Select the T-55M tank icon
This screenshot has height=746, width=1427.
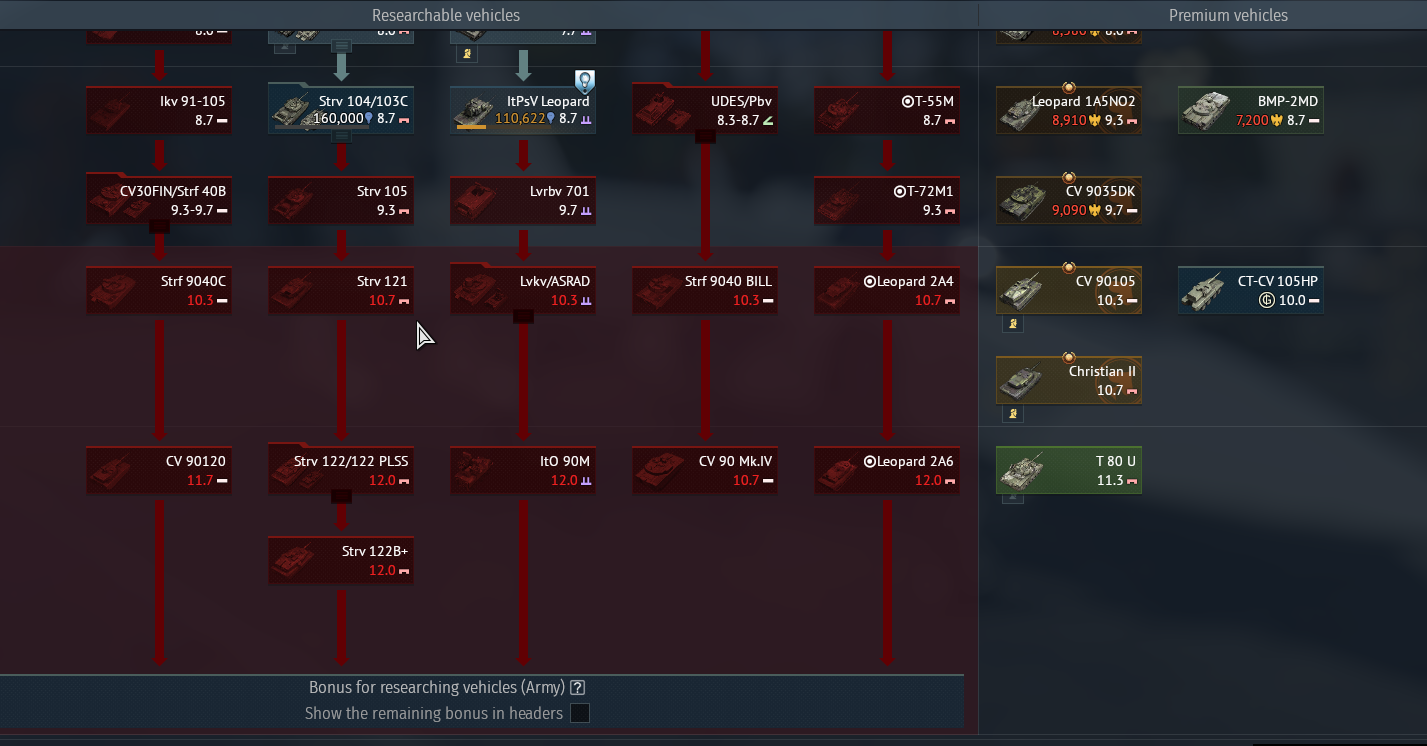838,110
